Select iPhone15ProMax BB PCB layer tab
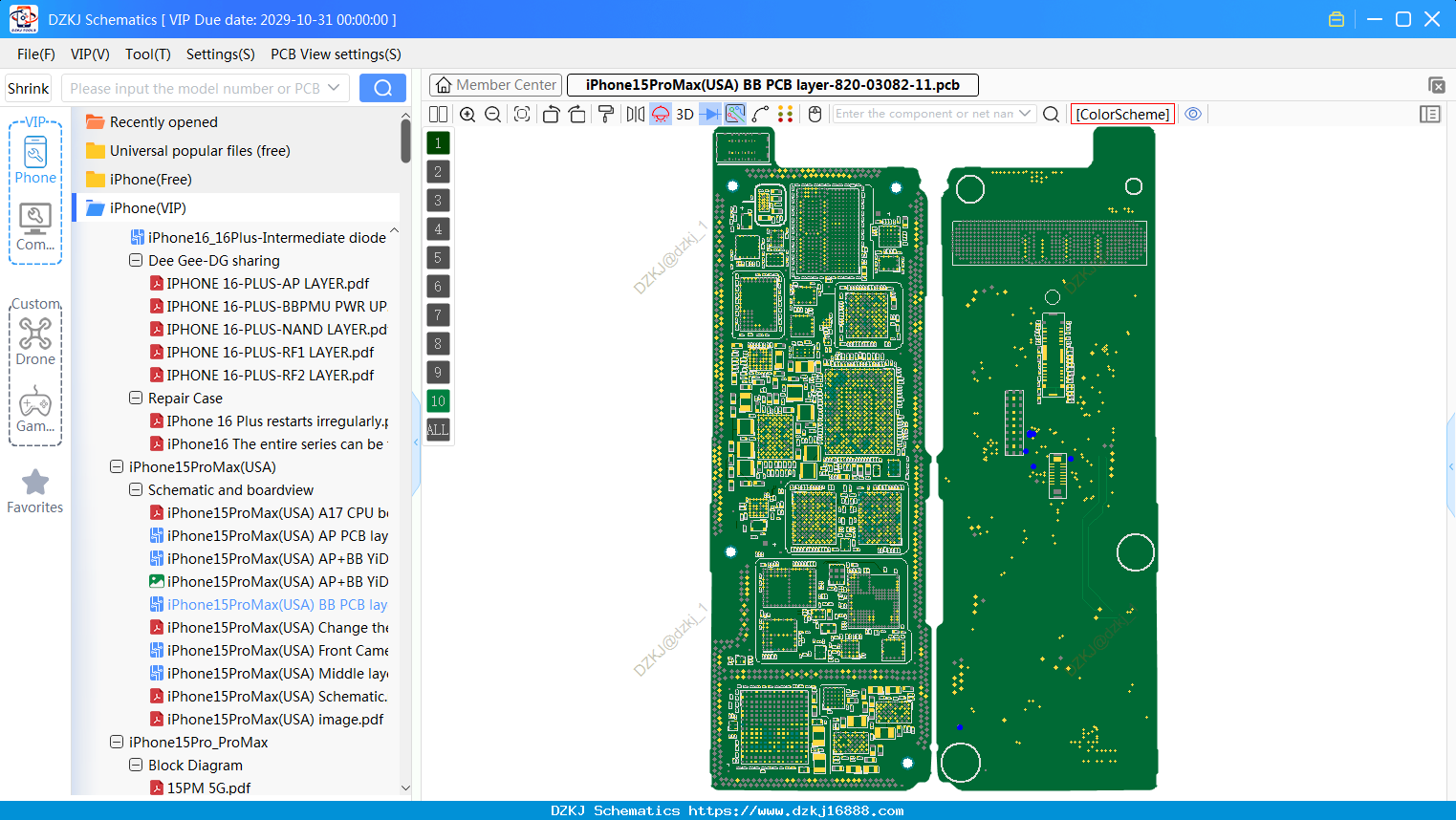 [x=772, y=85]
